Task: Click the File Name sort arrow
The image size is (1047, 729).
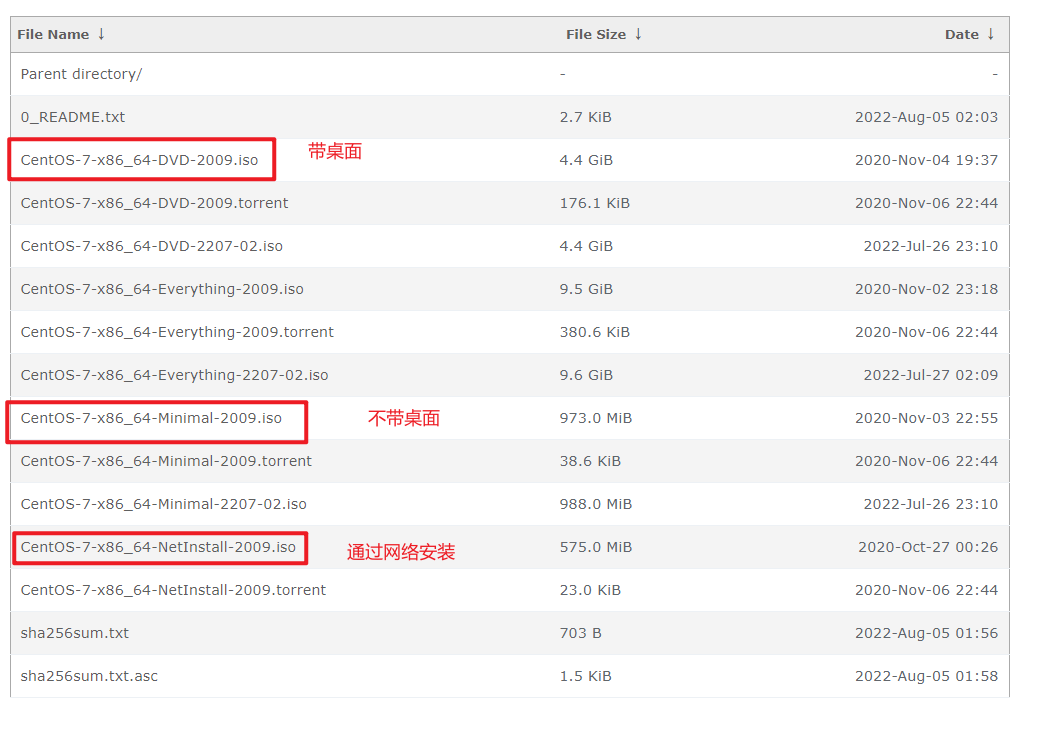Action: pos(101,34)
